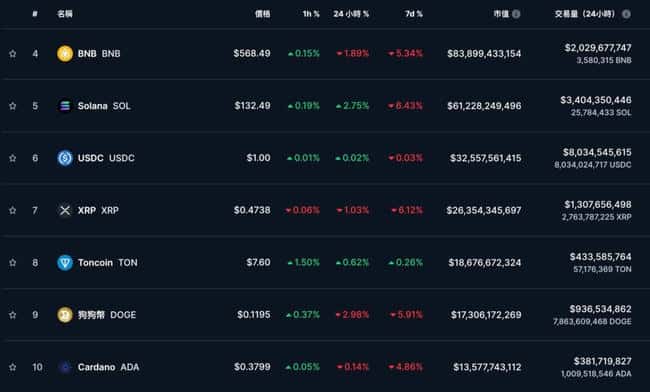Click the USDC coin logo icon
This screenshot has height=392, width=650.
pyautogui.click(x=65, y=158)
